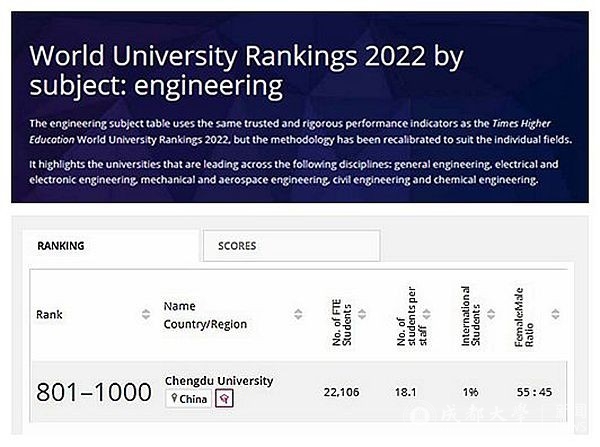Click the Rank column header label

point(49,315)
